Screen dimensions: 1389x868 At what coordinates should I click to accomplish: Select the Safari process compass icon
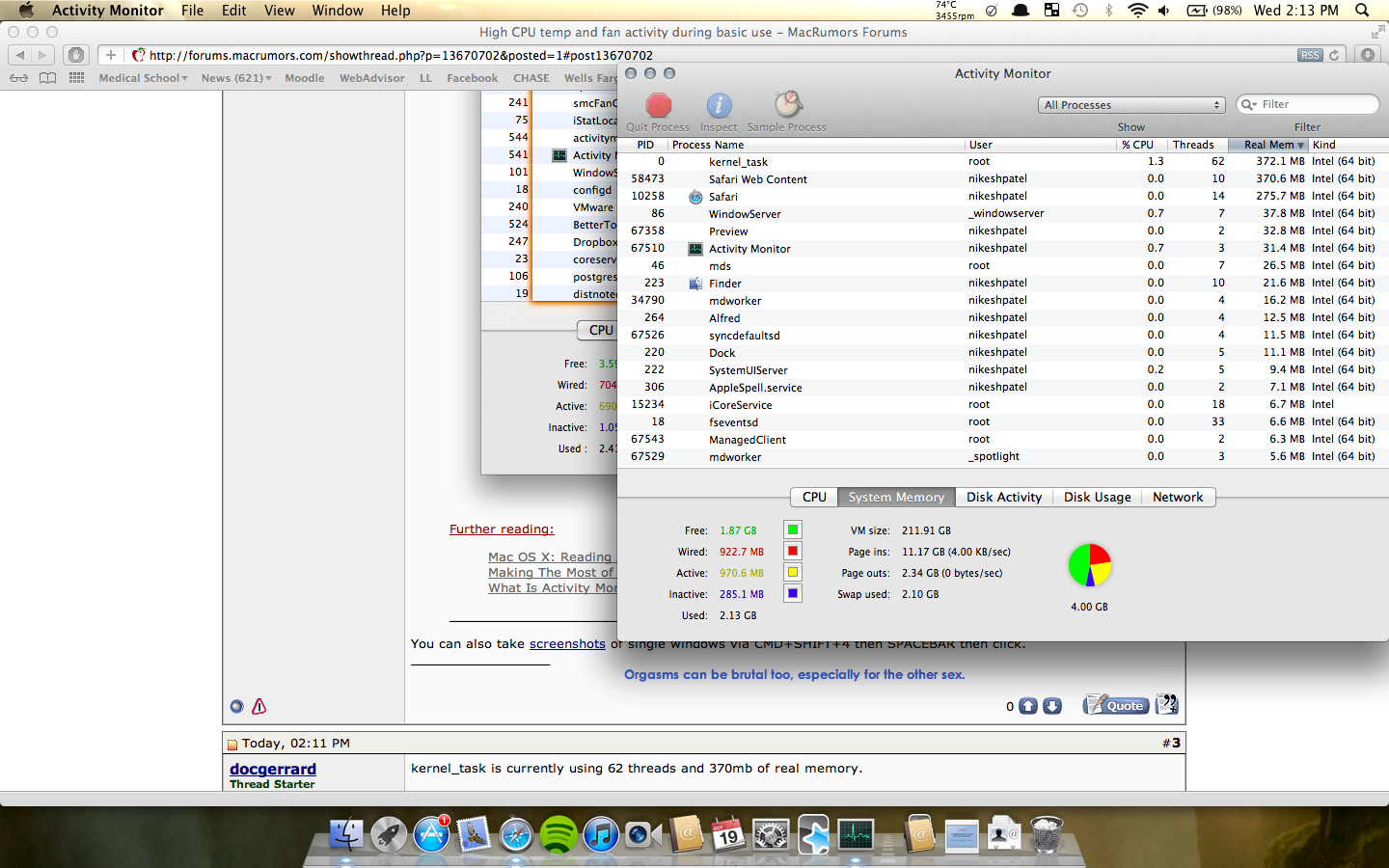click(x=695, y=197)
